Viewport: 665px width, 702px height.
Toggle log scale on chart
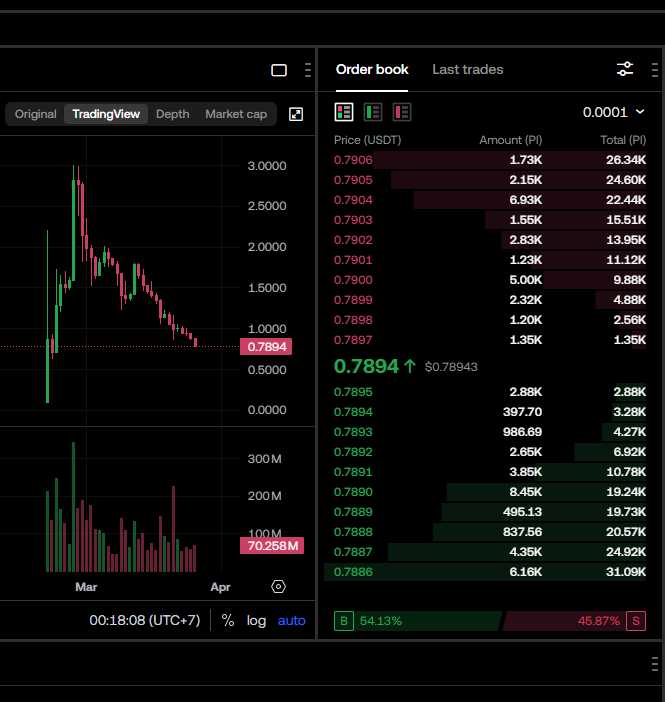tap(256, 621)
